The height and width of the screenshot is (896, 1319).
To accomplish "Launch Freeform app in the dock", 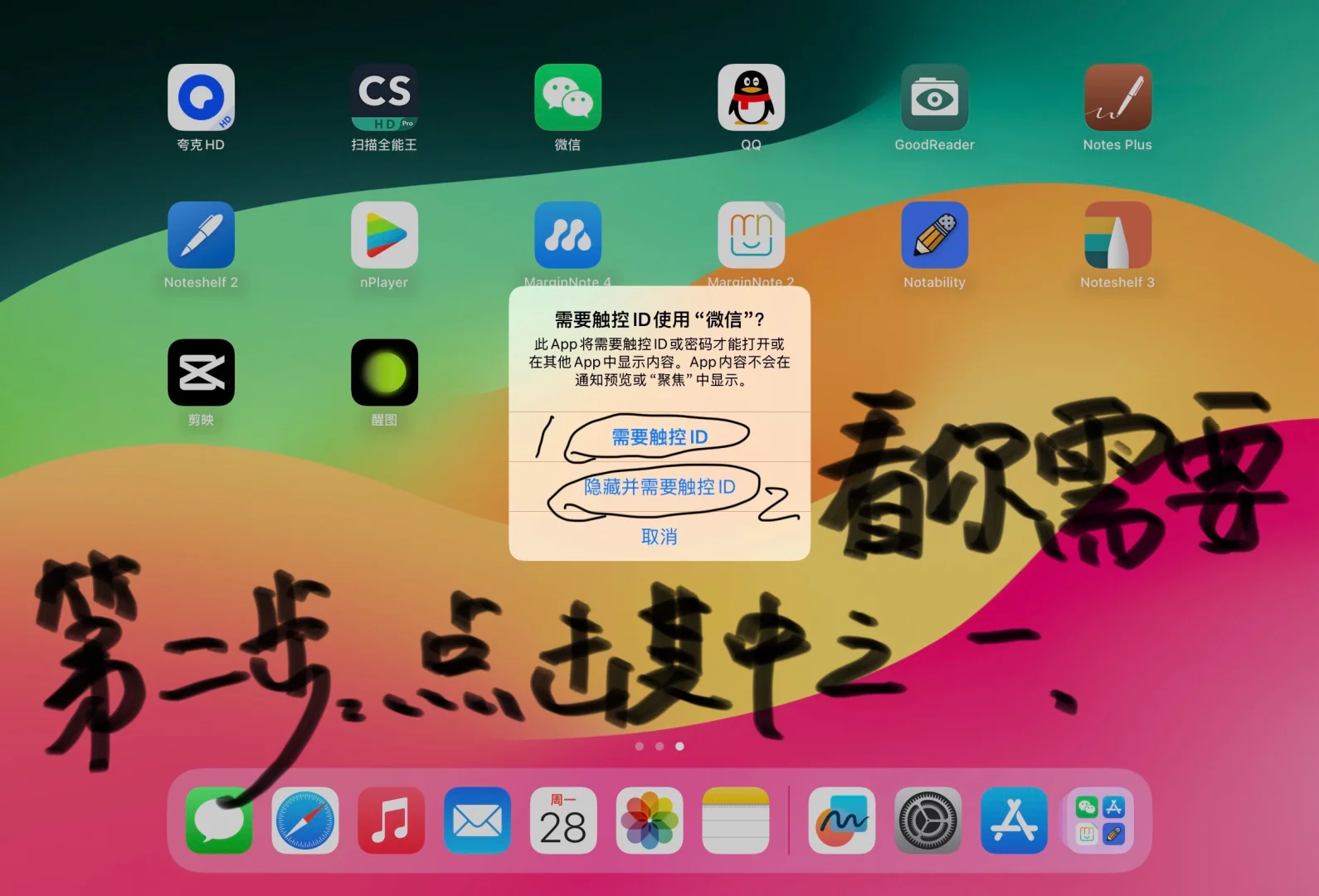I will 842,821.
